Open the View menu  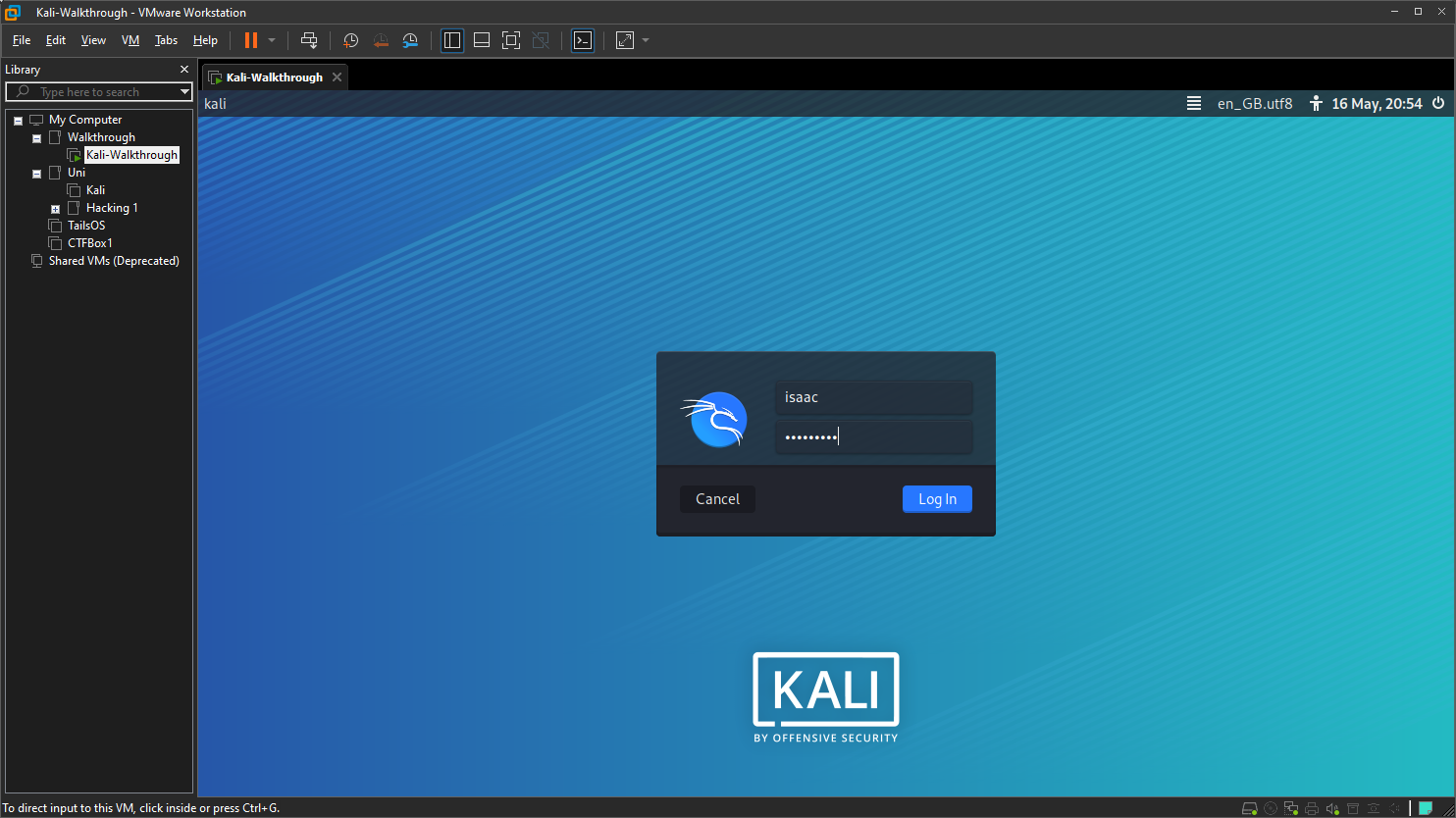click(93, 40)
